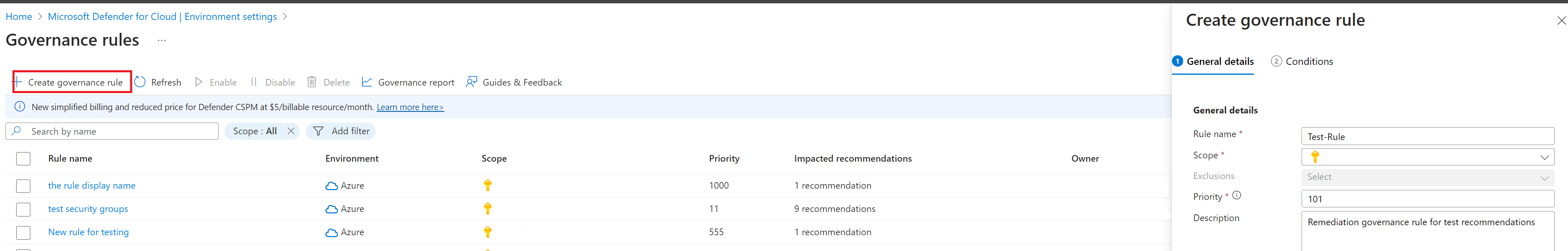Image resolution: width=1568 pixels, height=251 pixels.
Task: Remove the Scope: All filter
Action: click(291, 131)
